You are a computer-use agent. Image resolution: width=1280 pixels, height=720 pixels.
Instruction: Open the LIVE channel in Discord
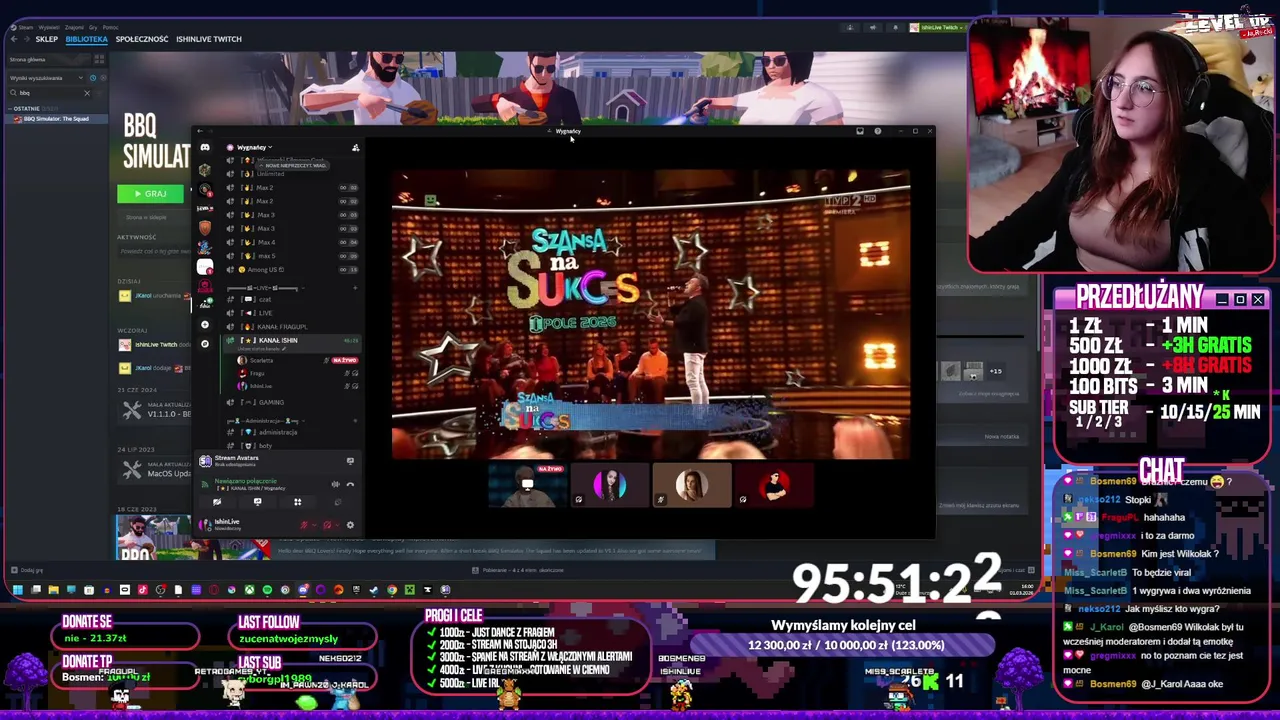[x=290, y=313]
